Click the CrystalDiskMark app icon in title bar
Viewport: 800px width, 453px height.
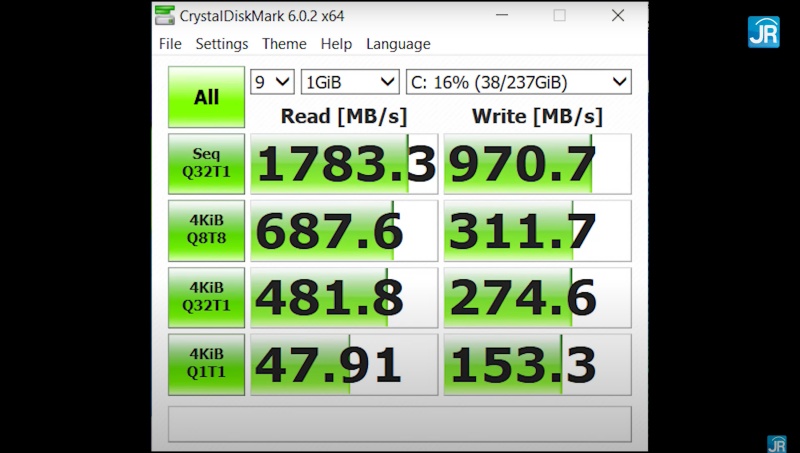[x=165, y=15]
